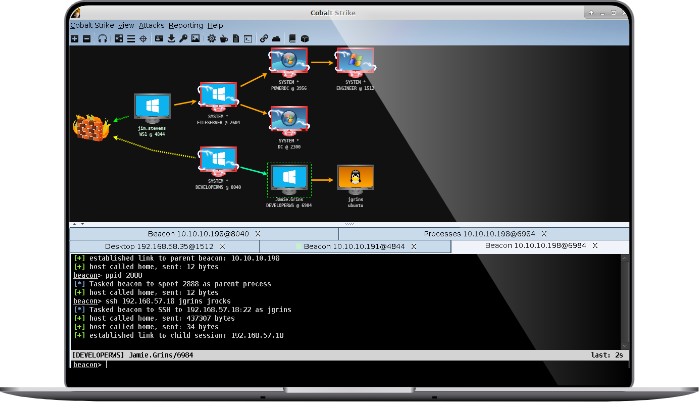Open credentials via the ID card icon
The width and height of the screenshot is (699, 402).
[159, 39]
